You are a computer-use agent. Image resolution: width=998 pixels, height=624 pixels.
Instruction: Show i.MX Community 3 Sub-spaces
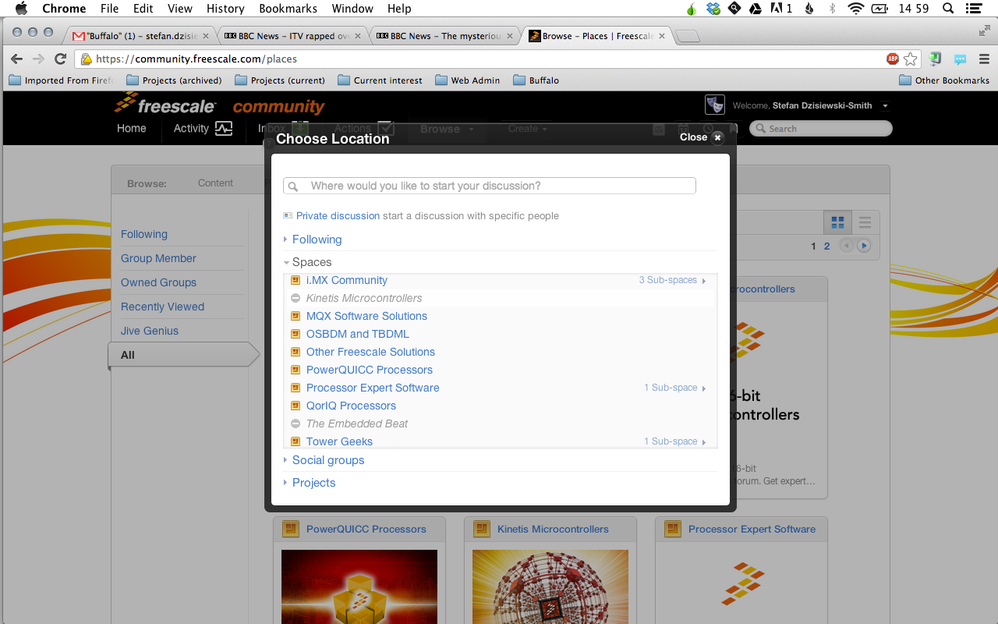coord(672,280)
